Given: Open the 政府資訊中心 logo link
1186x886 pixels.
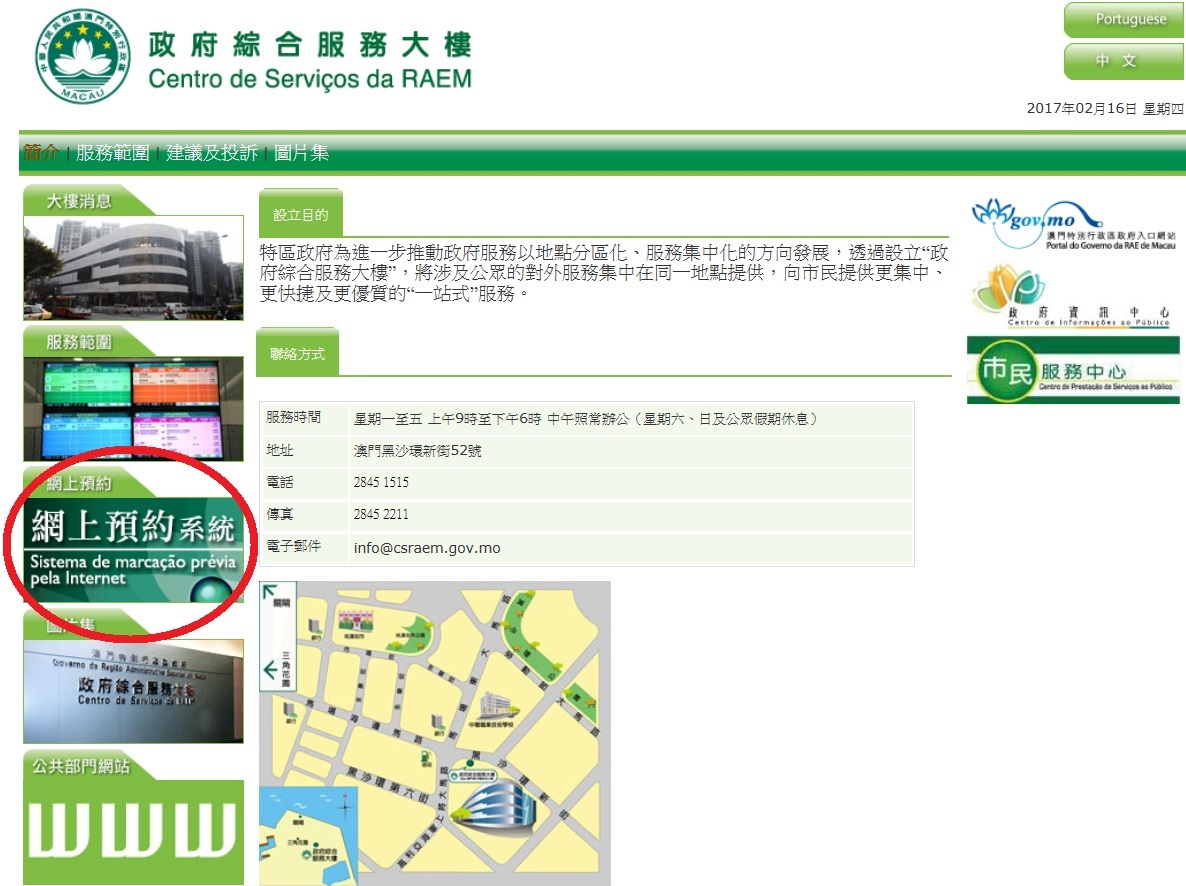Looking at the screenshot, I should point(1073,297).
